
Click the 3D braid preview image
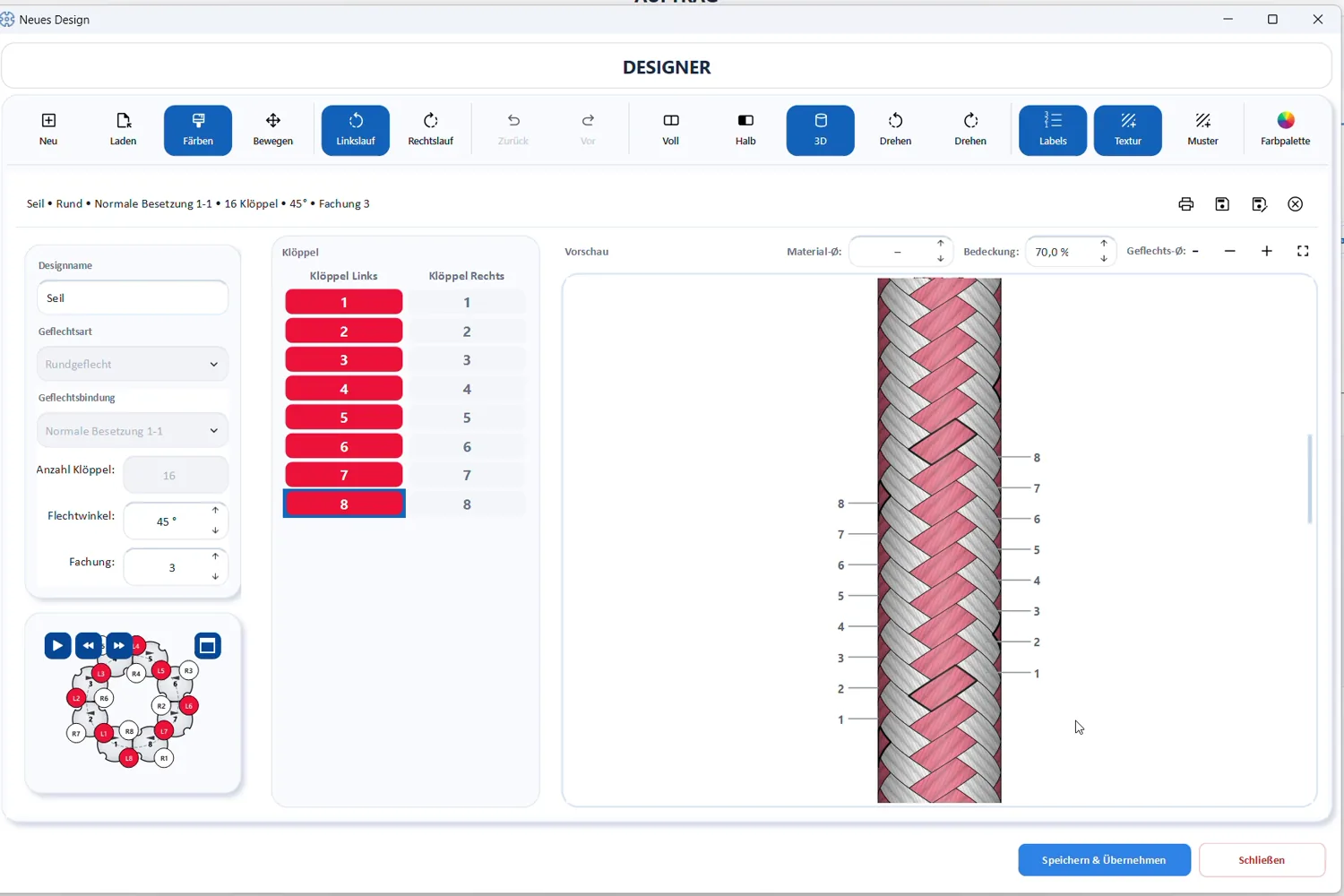(939, 540)
